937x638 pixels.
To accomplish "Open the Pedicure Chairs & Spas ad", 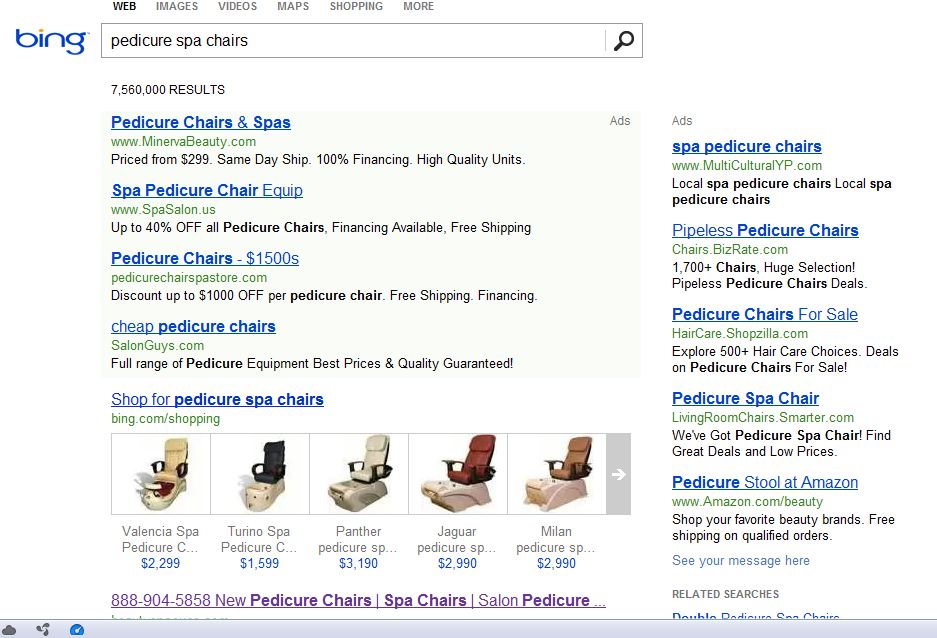I will pos(201,122).
